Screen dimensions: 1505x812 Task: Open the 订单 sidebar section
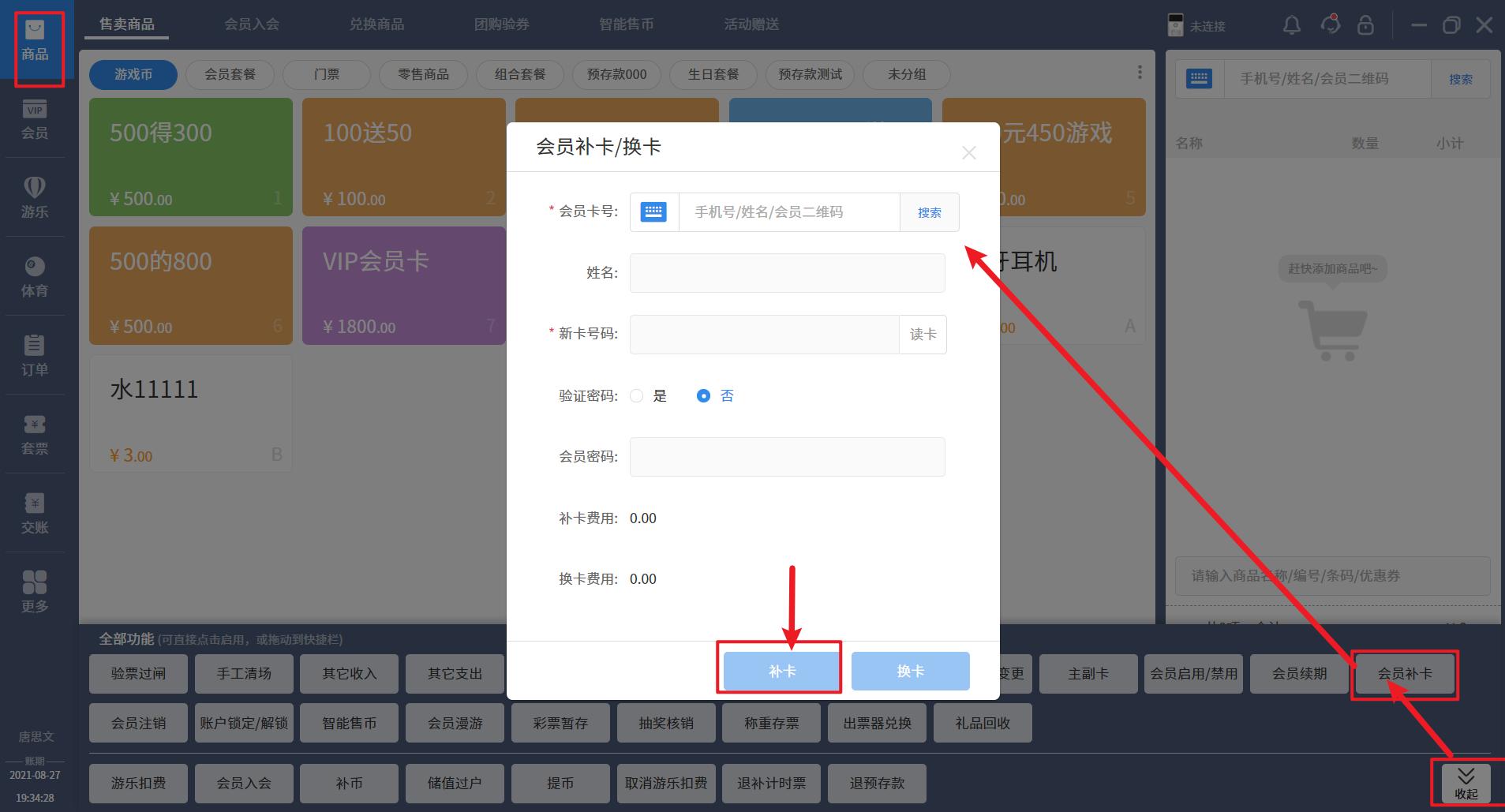[35, 356]
